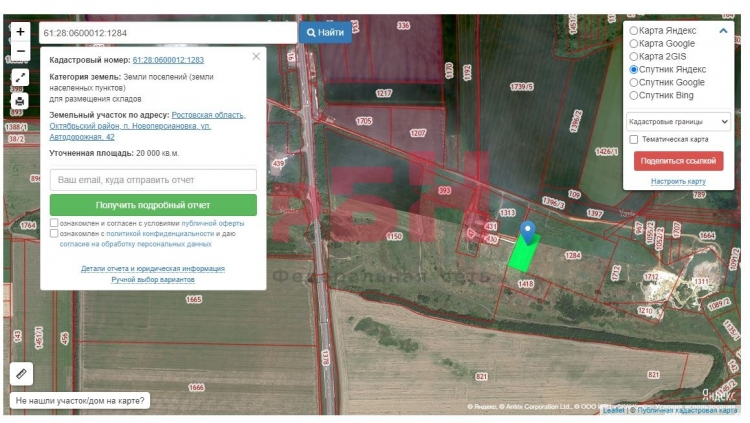The image size is (750, 423).
Task: Check the privacy policy consent checkbox
Action: [x=54, y=233]
